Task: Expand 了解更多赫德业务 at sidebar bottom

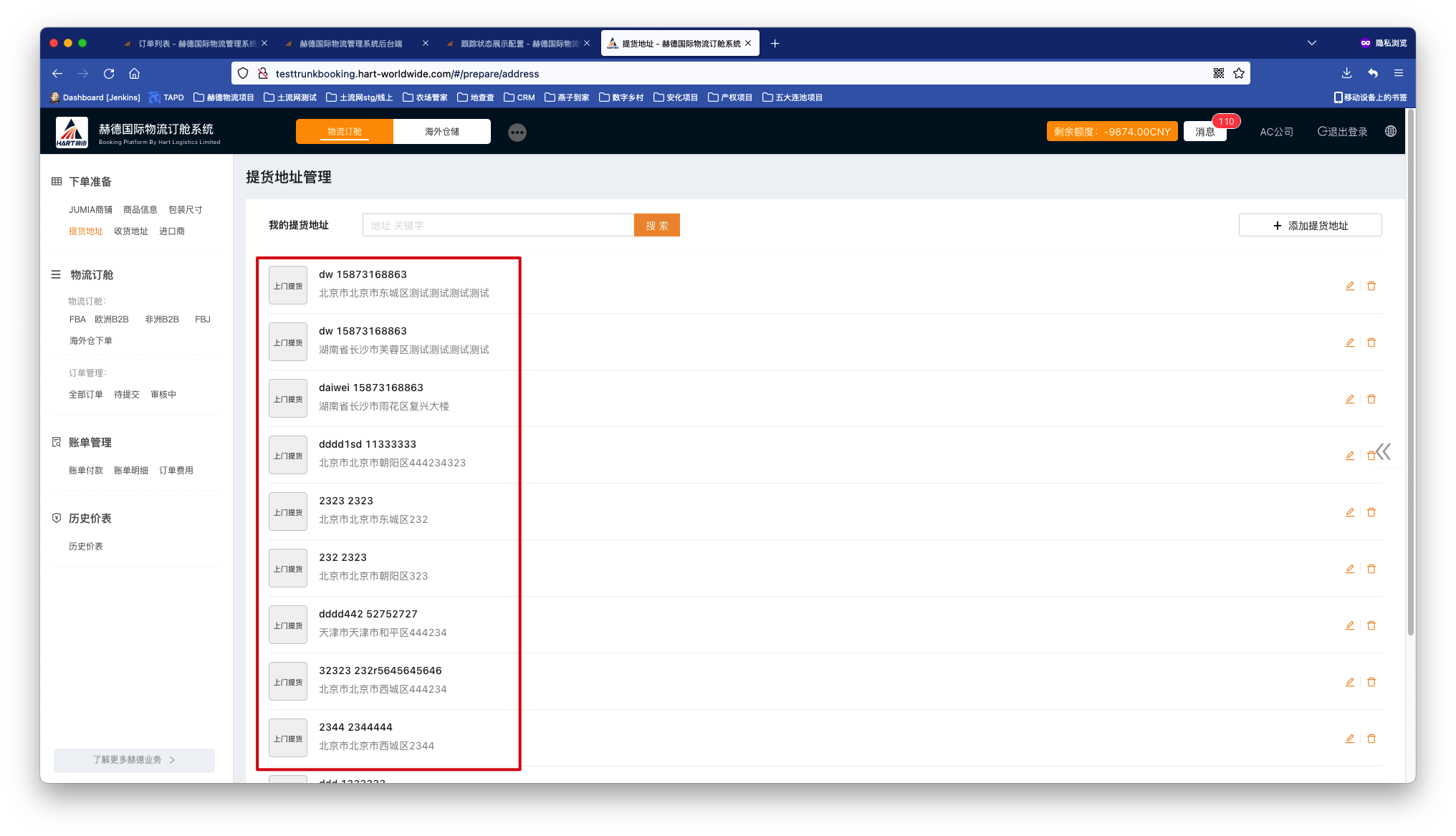Action: click(x=134, y=760)
